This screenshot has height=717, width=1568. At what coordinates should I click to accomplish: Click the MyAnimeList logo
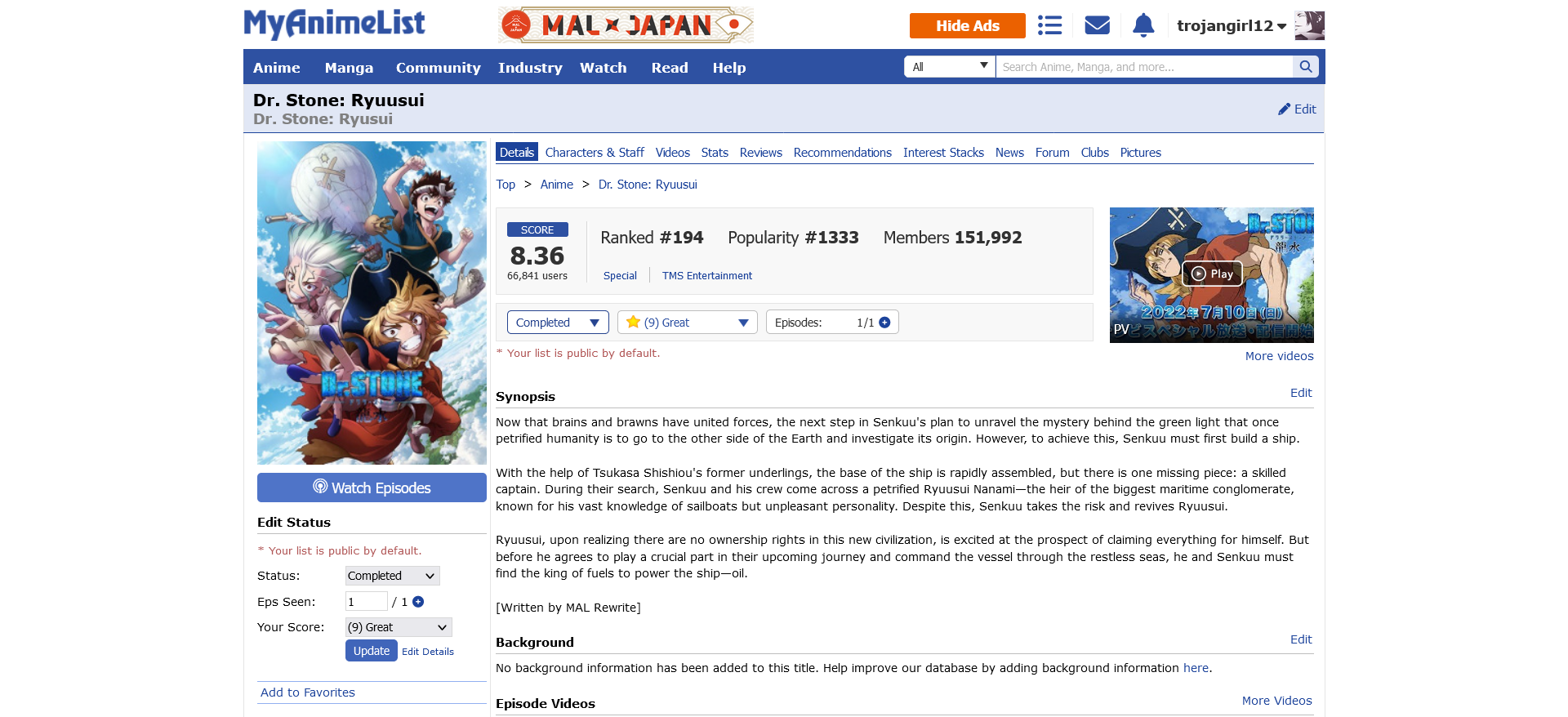pos(334,24)
